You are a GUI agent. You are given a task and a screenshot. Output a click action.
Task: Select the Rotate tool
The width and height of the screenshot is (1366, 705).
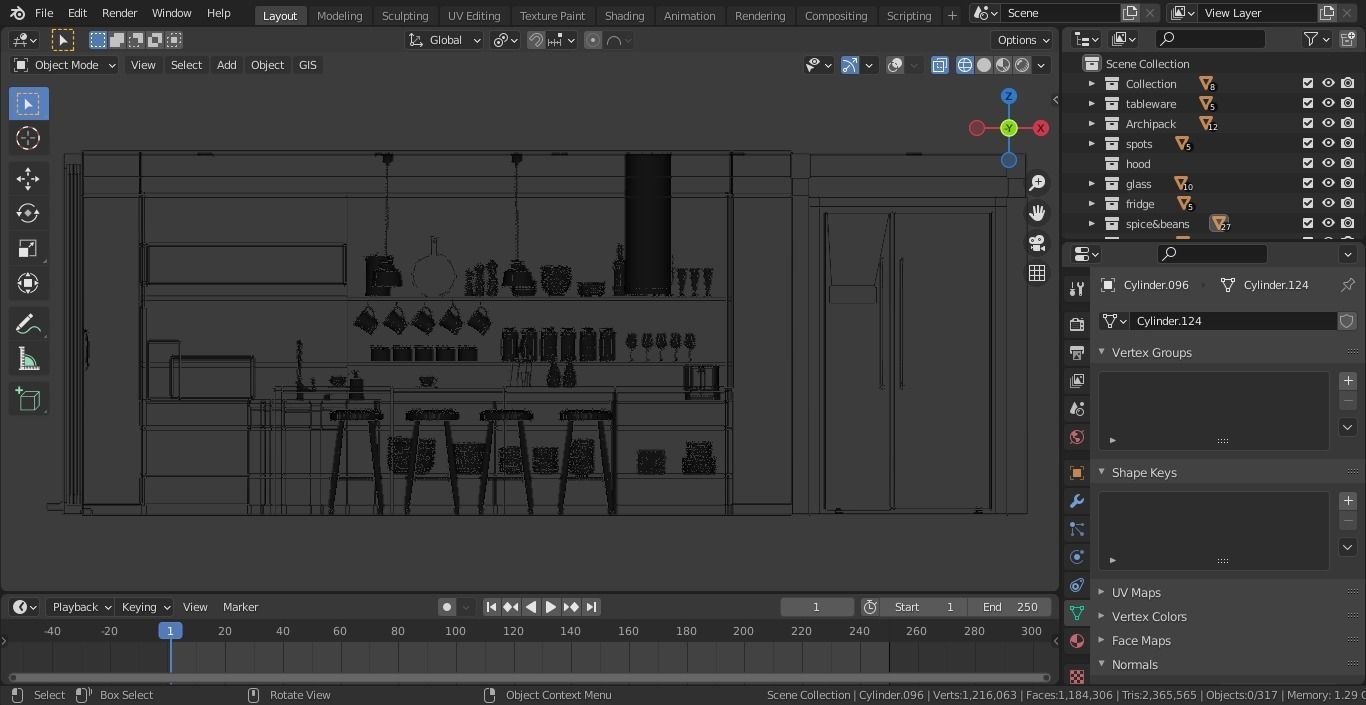(x=28, y=213)
